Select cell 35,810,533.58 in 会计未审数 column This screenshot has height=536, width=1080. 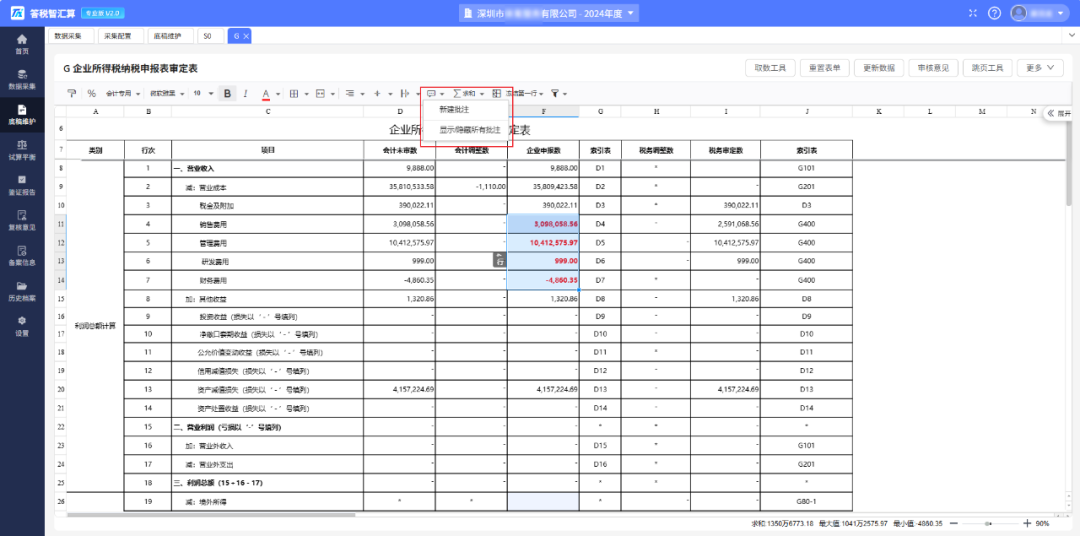pyautogui.click(x=399, y=186)
